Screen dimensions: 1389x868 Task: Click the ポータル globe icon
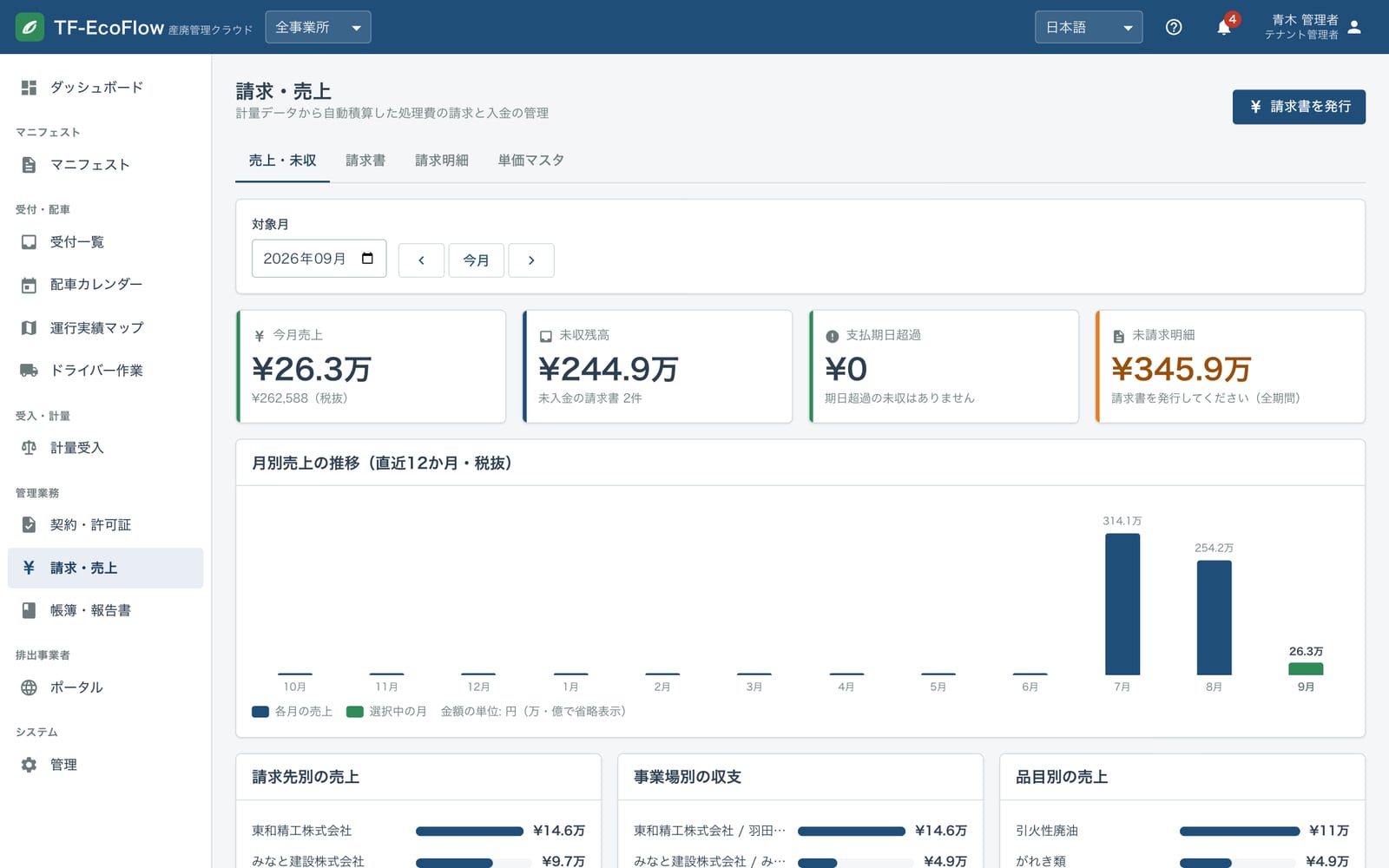[29, 687]
